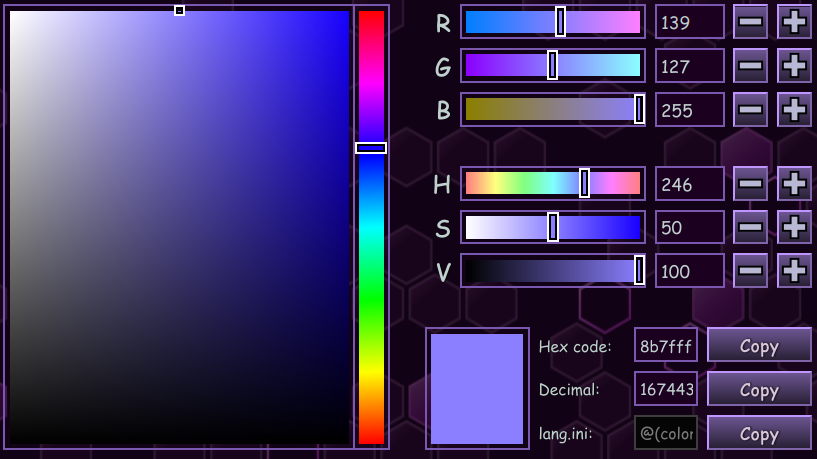Raise Saturation with the plus icon
817x459 pixels.
pos(794,227)
